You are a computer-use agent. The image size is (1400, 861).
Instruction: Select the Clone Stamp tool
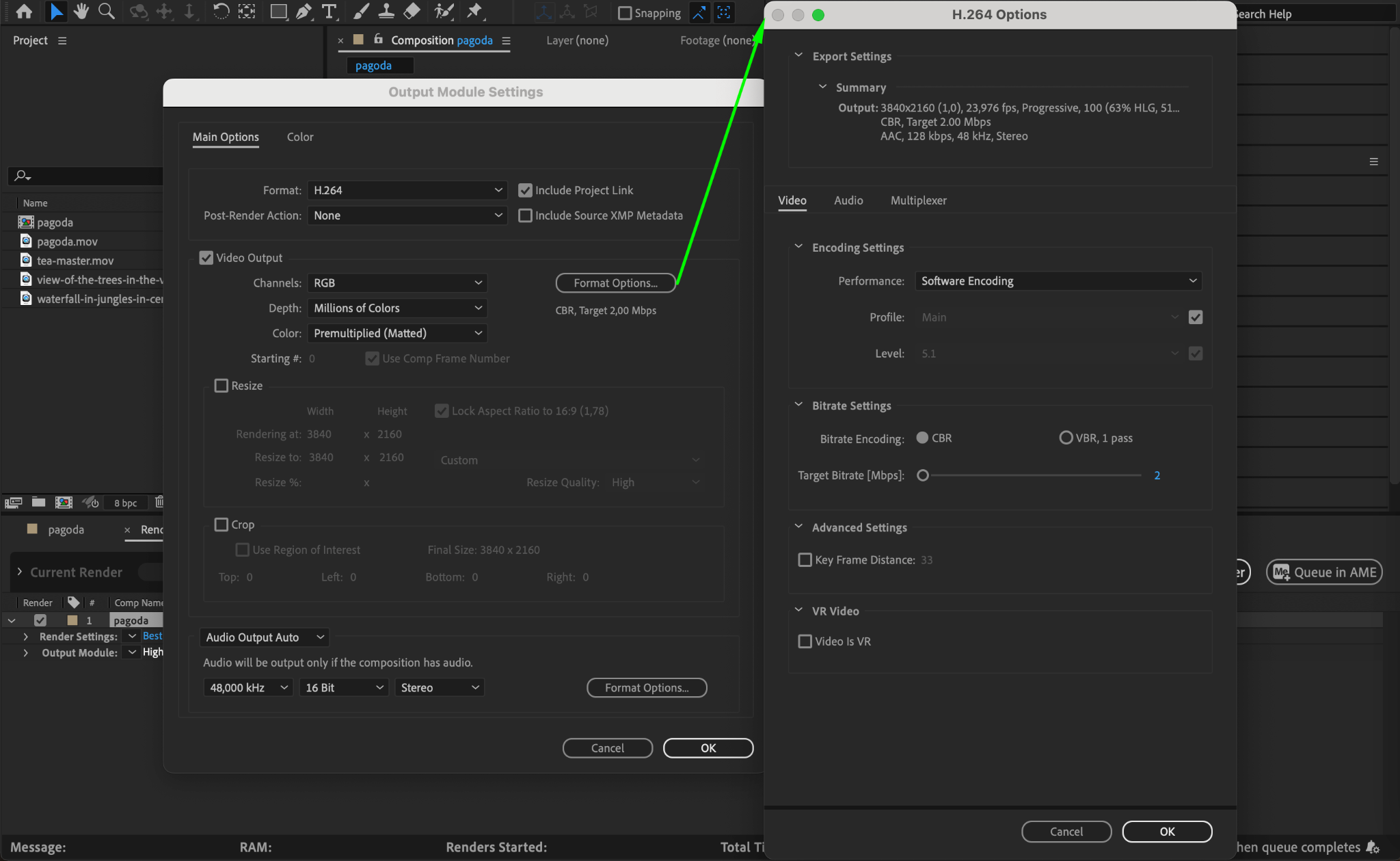pyautogui.click(x=386, y=12)
